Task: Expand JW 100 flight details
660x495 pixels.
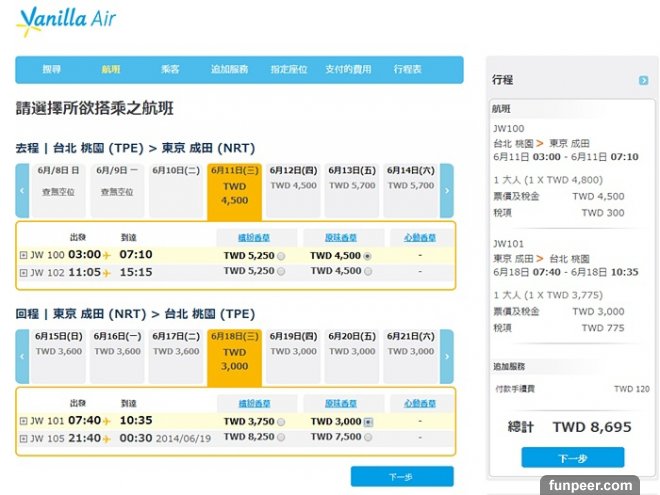Action: (24, 256)
